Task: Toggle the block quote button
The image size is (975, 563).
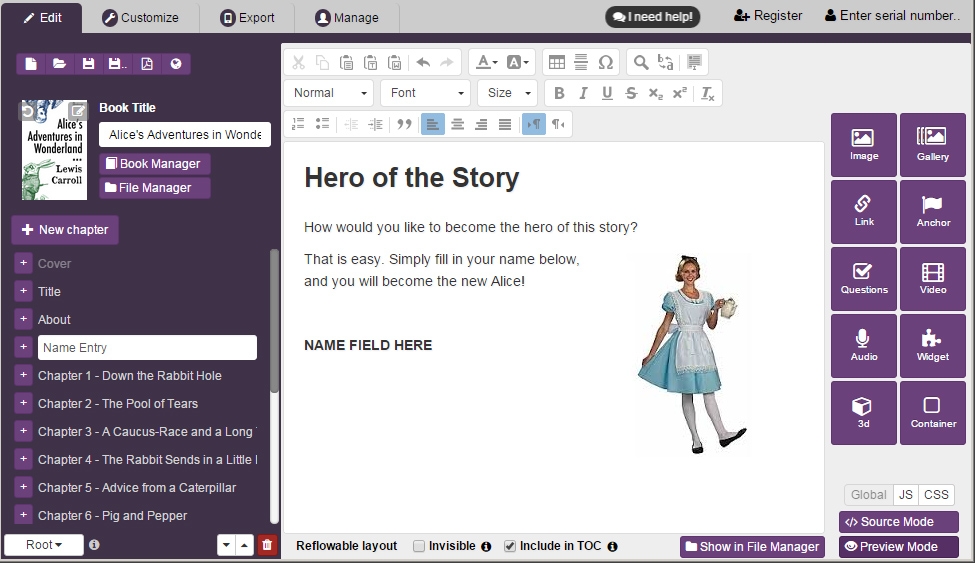Action: [404, 124]
